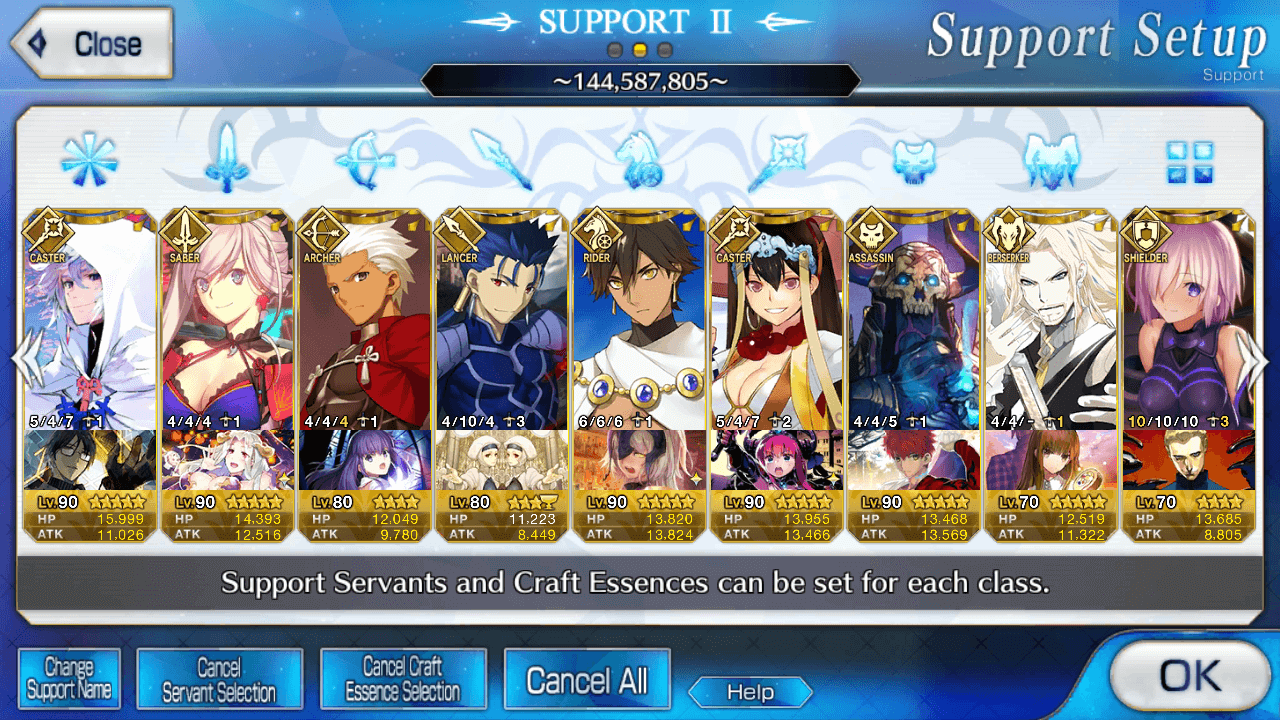
Task: Click the Cancel All button
Action: [x=587, y=680]
